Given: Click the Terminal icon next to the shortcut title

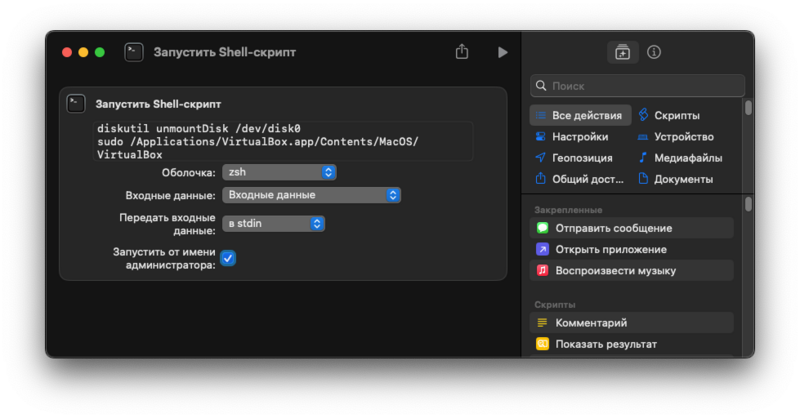Looking at the screenshot, I should pos(134,52).
